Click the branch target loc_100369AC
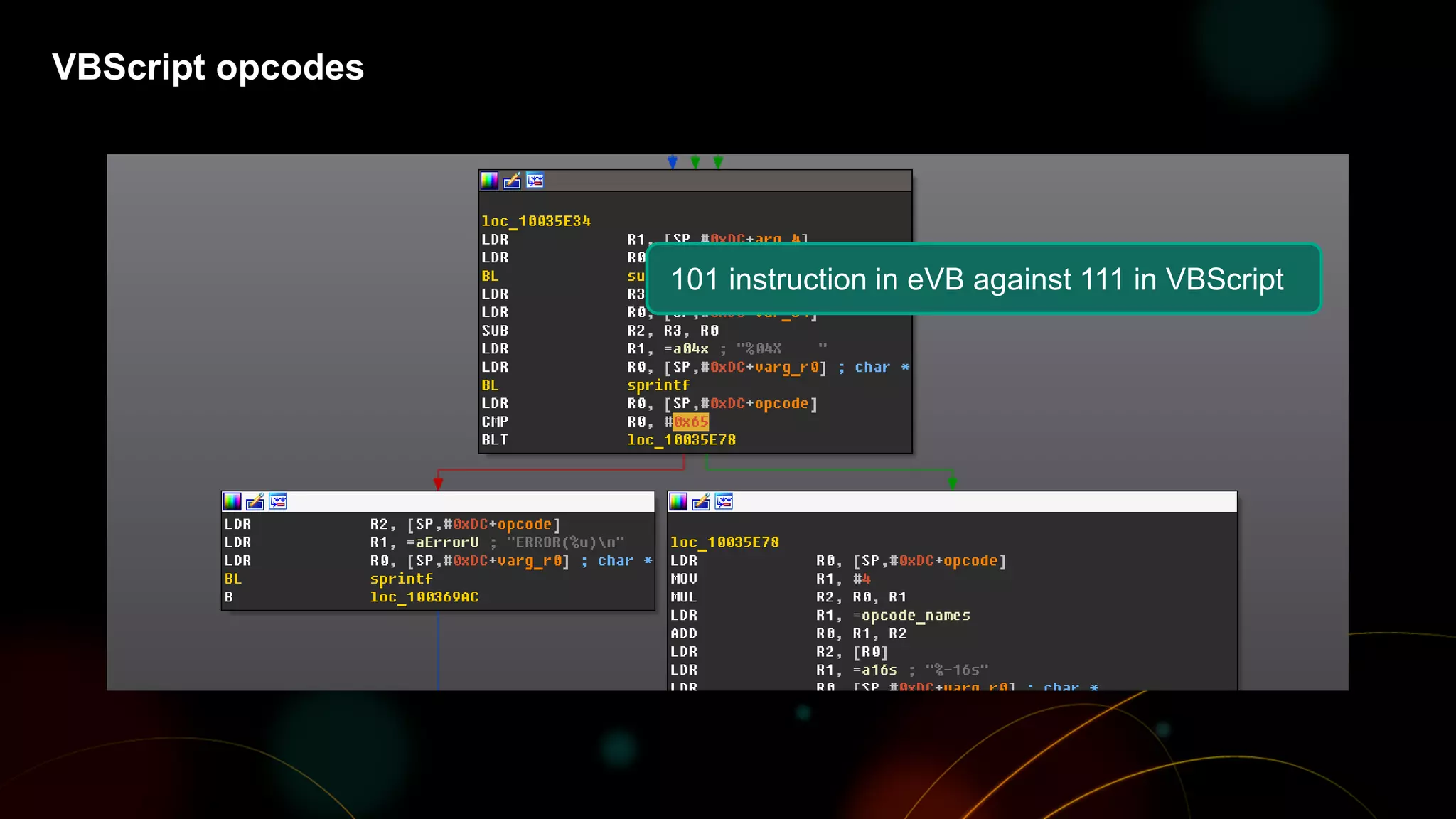Image resolution: width=1456 pixels, height=819 pixels. click(424, 597)
